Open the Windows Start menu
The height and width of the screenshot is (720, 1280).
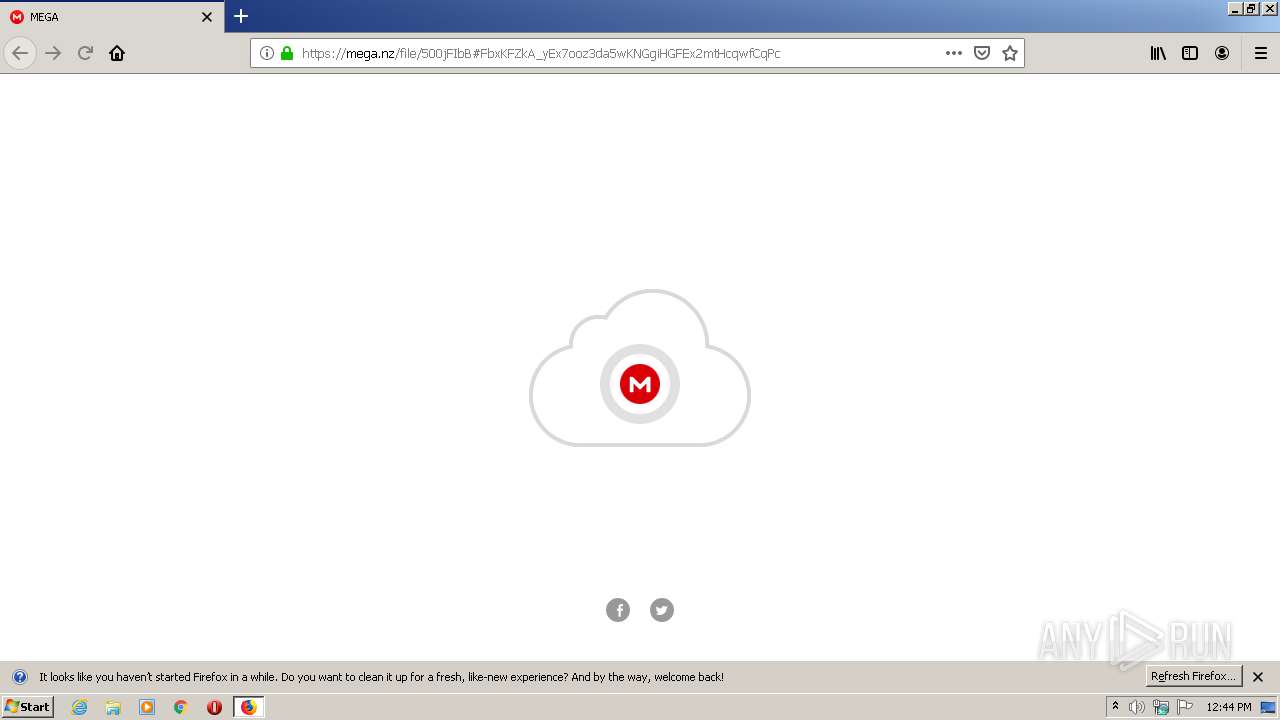[28, 707]
